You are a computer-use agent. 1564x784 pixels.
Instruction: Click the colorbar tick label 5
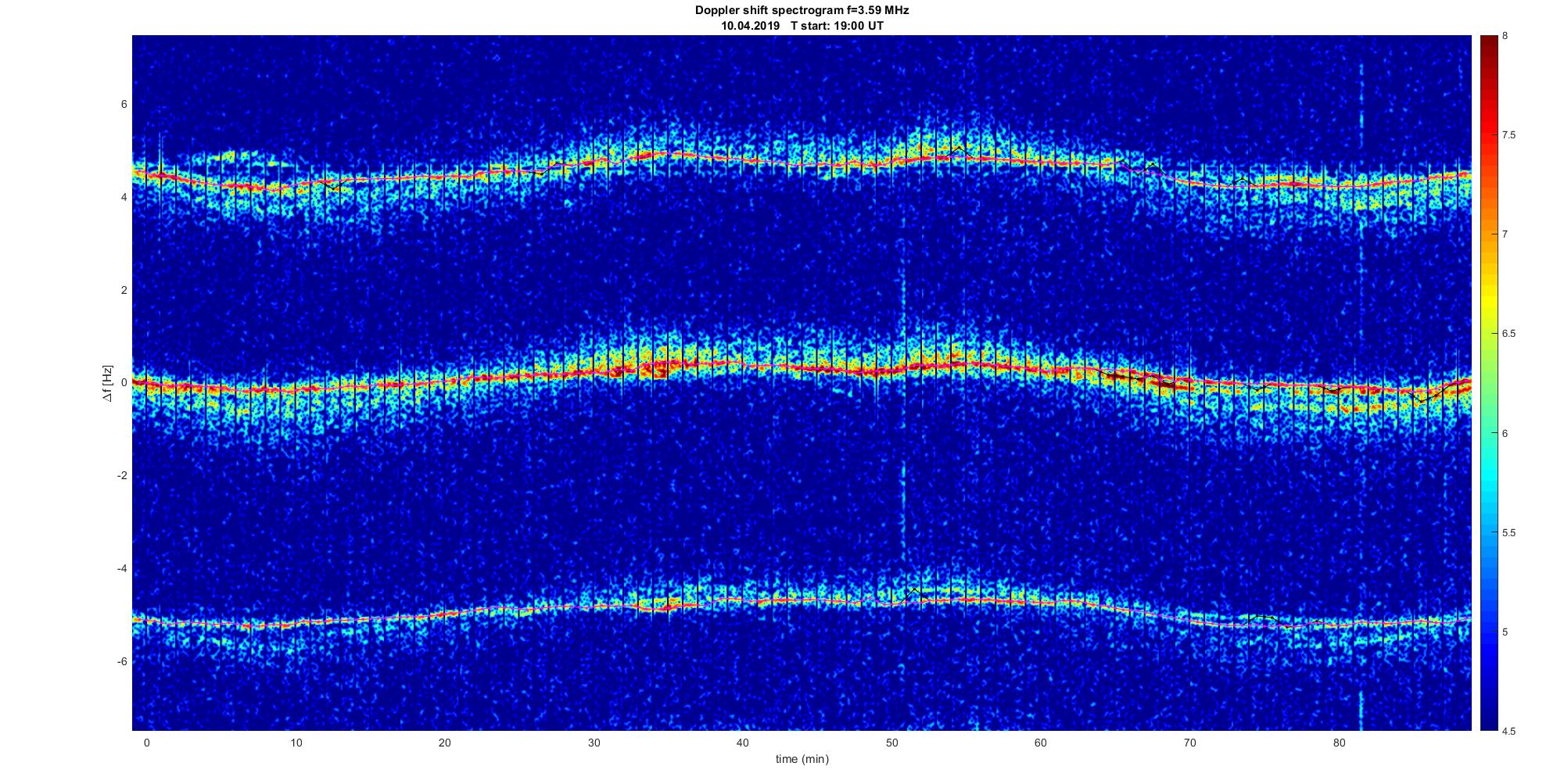[x=1506, y=632]
